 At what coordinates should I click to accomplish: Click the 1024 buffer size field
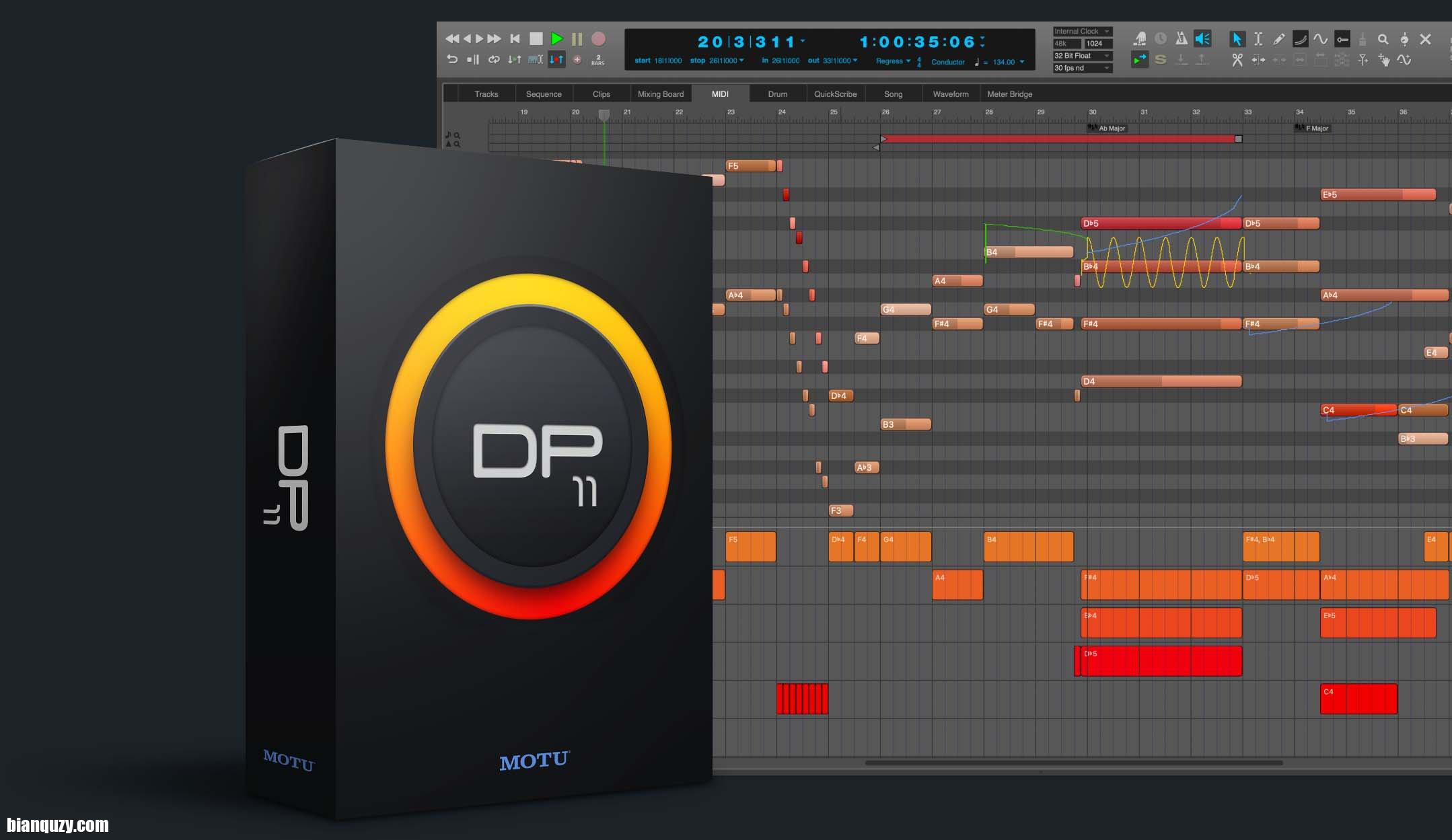pyautogui.click(x=1098, y=44)
